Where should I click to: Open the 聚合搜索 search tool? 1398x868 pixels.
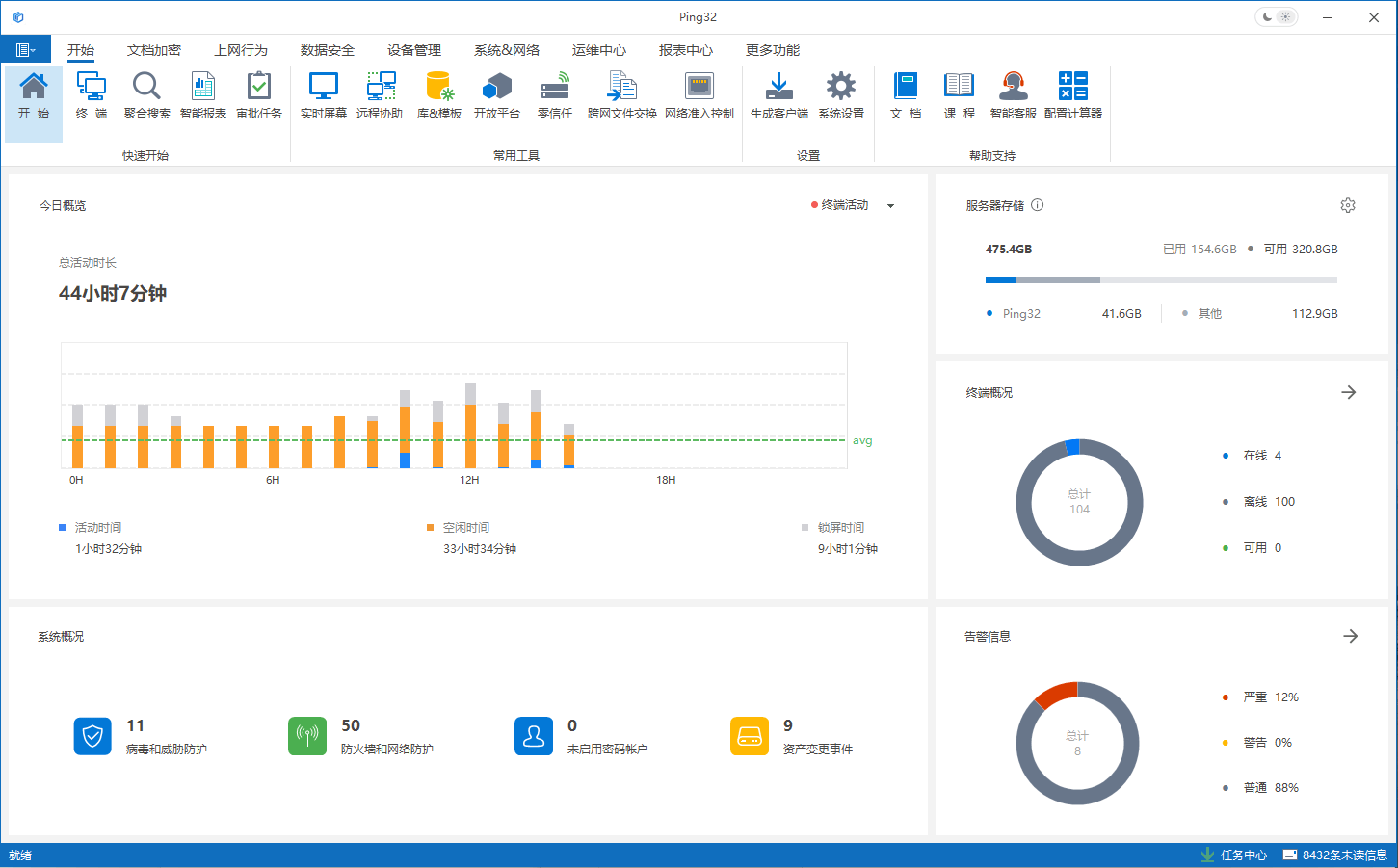(146, 95)
